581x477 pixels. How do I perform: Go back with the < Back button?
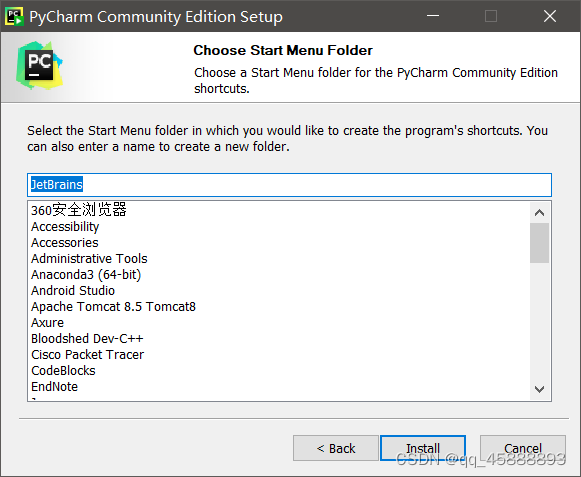336,448
